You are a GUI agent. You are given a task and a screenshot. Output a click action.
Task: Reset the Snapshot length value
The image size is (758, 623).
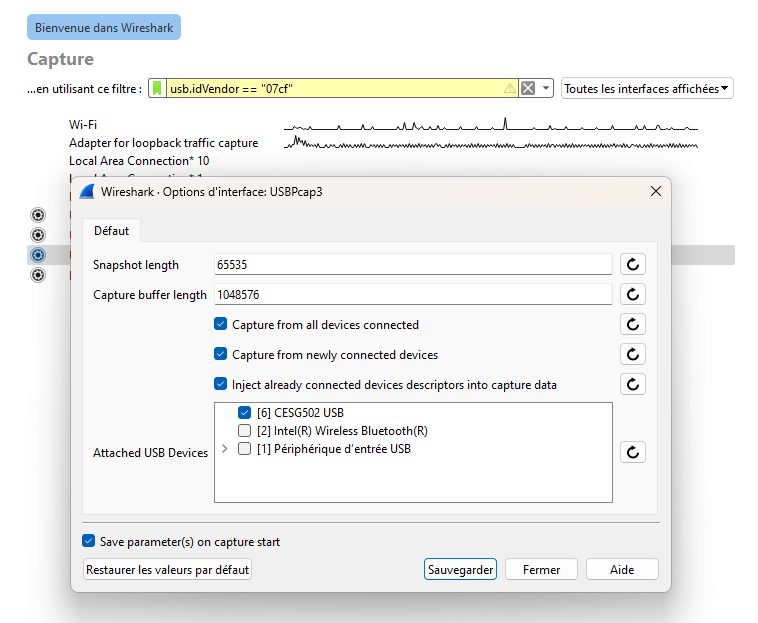click(632, 264)
